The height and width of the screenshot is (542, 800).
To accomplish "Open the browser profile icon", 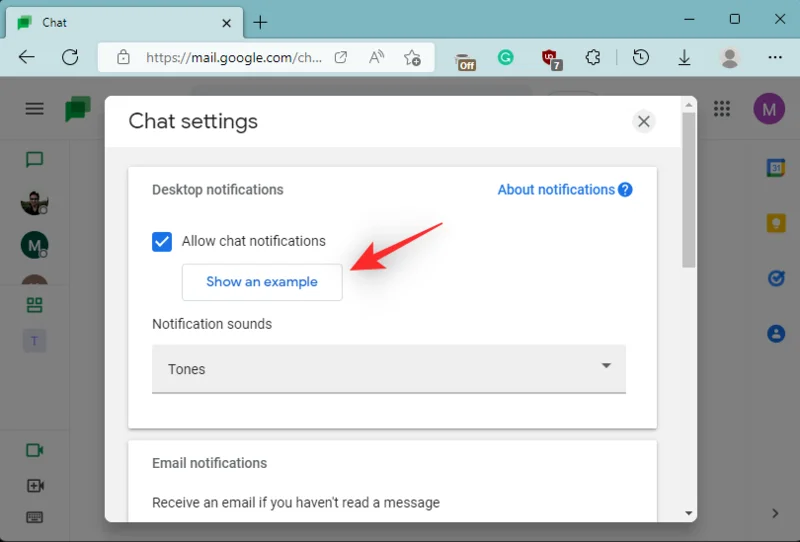I will [730, 58].
